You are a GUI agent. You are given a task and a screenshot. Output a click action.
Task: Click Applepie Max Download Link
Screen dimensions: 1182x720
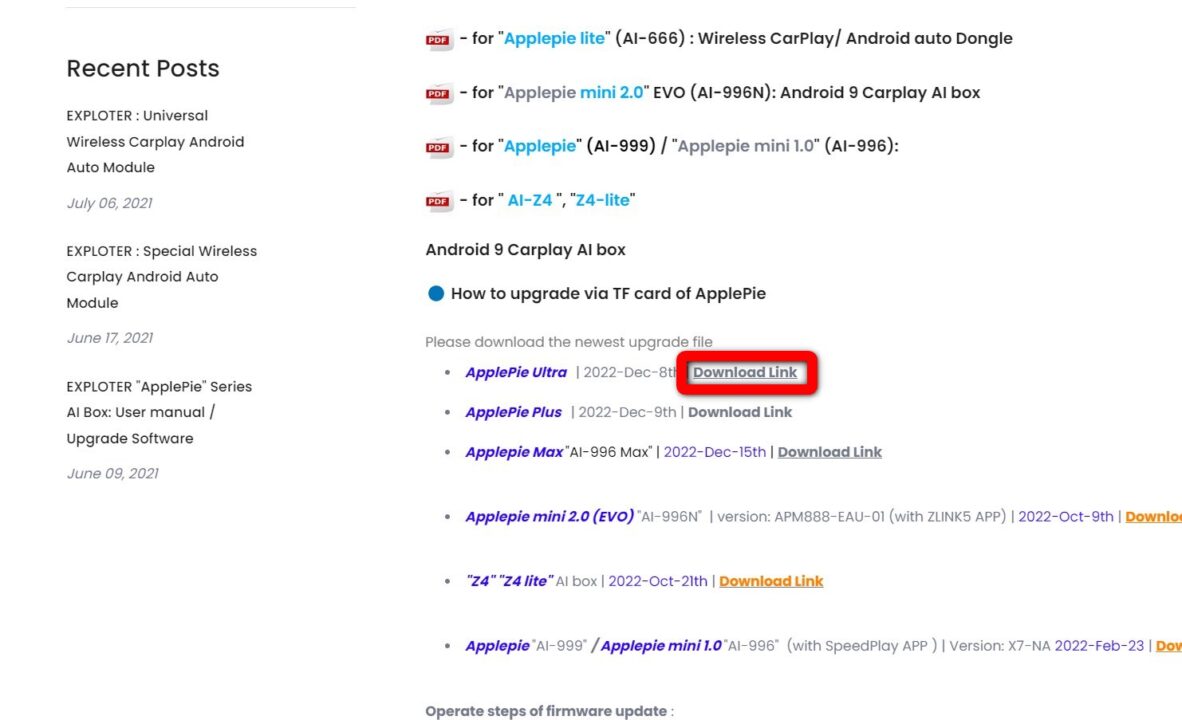click(x=829, y=452)
